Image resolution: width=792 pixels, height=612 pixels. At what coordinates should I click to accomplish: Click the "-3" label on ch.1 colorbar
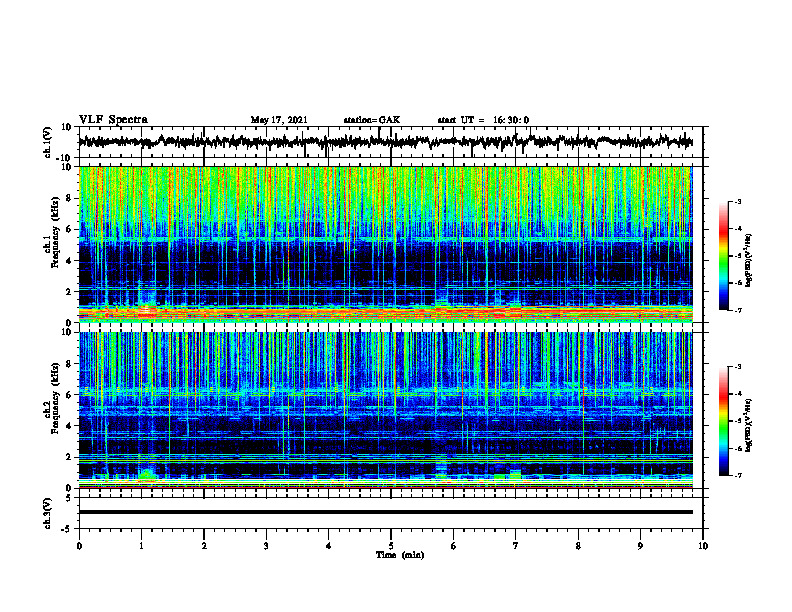(x=737, y=202)
